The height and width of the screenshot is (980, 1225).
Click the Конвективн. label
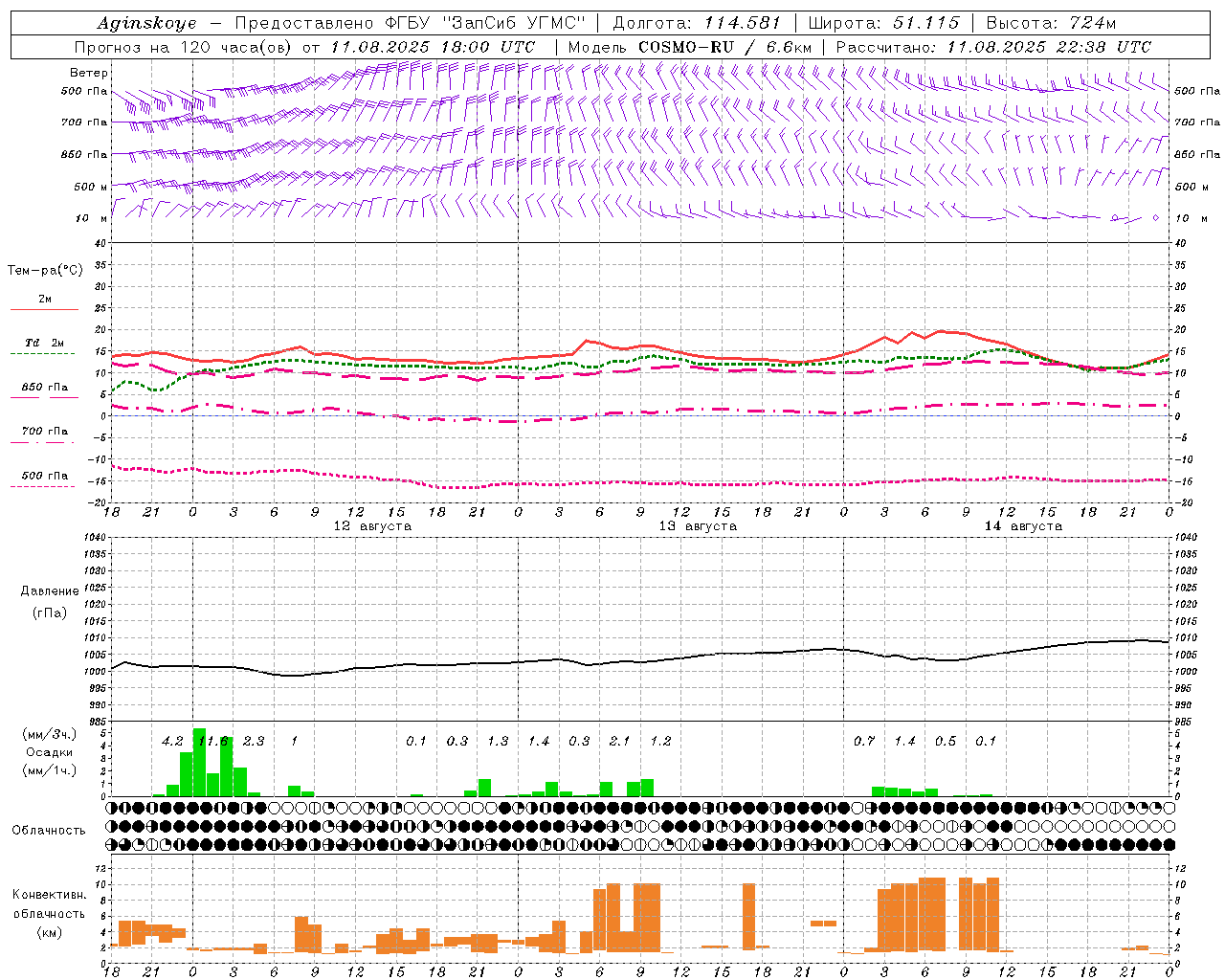[49, 895]
